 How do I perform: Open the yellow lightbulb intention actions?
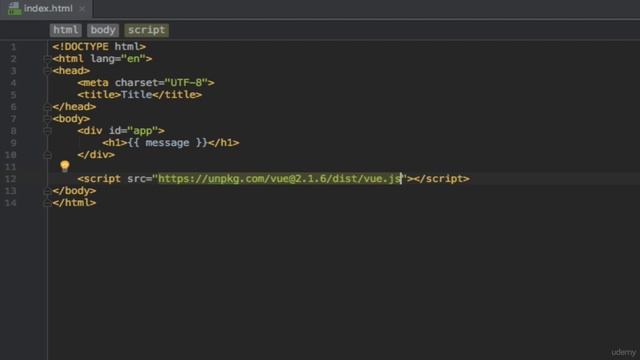[x=65, y=166]
